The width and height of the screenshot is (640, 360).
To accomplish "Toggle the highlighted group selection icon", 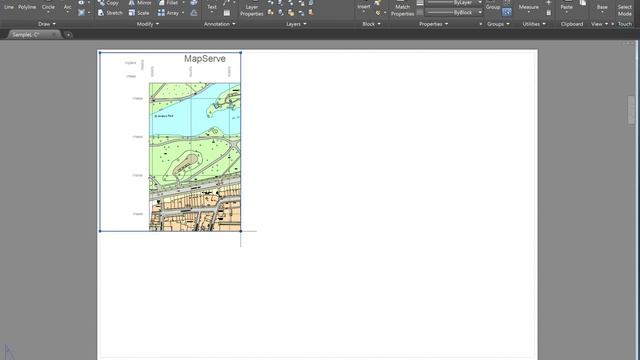I will coord(507,13).
